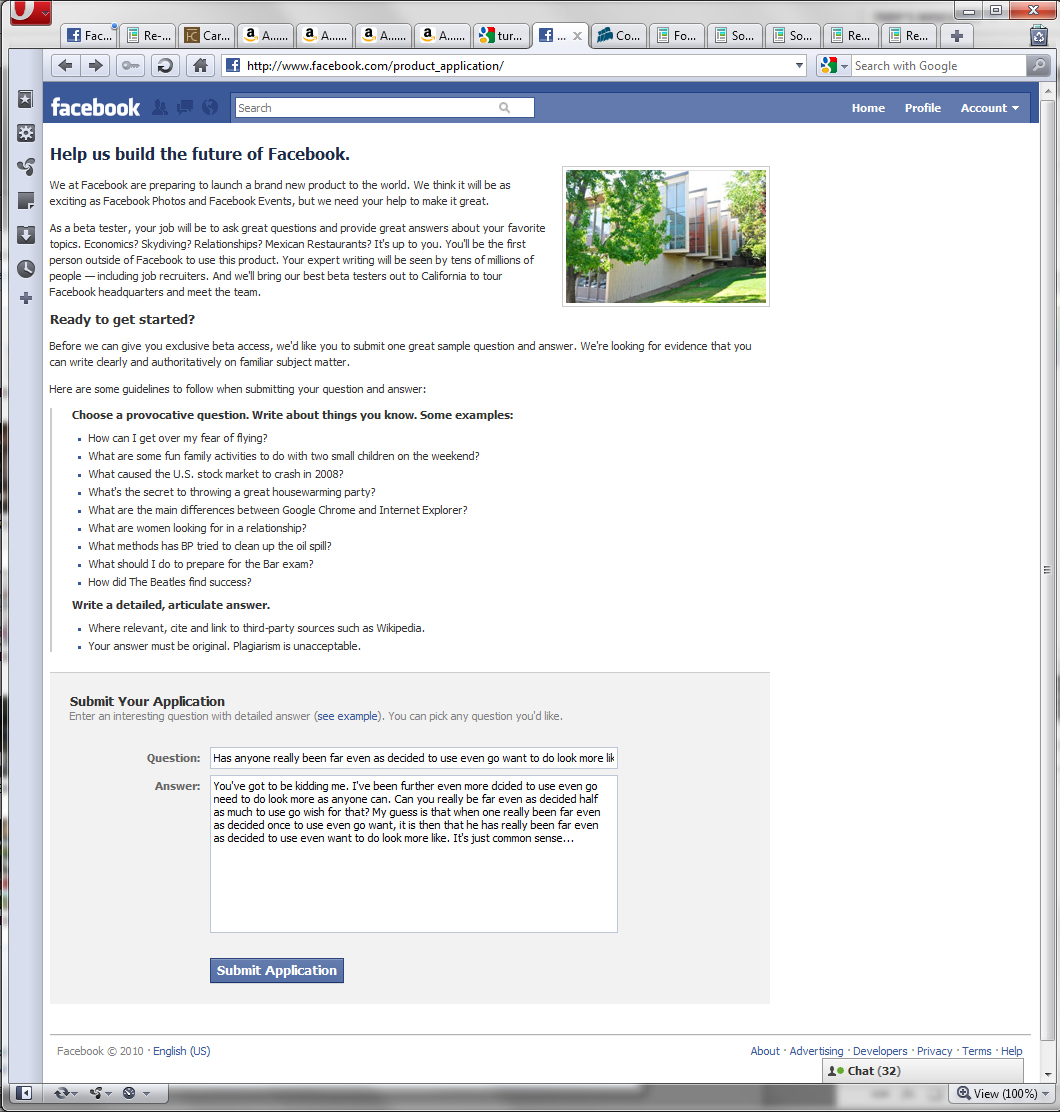Open a new tab with plus button
This screenshot has height=1112, width=1060.
(957, 36)
